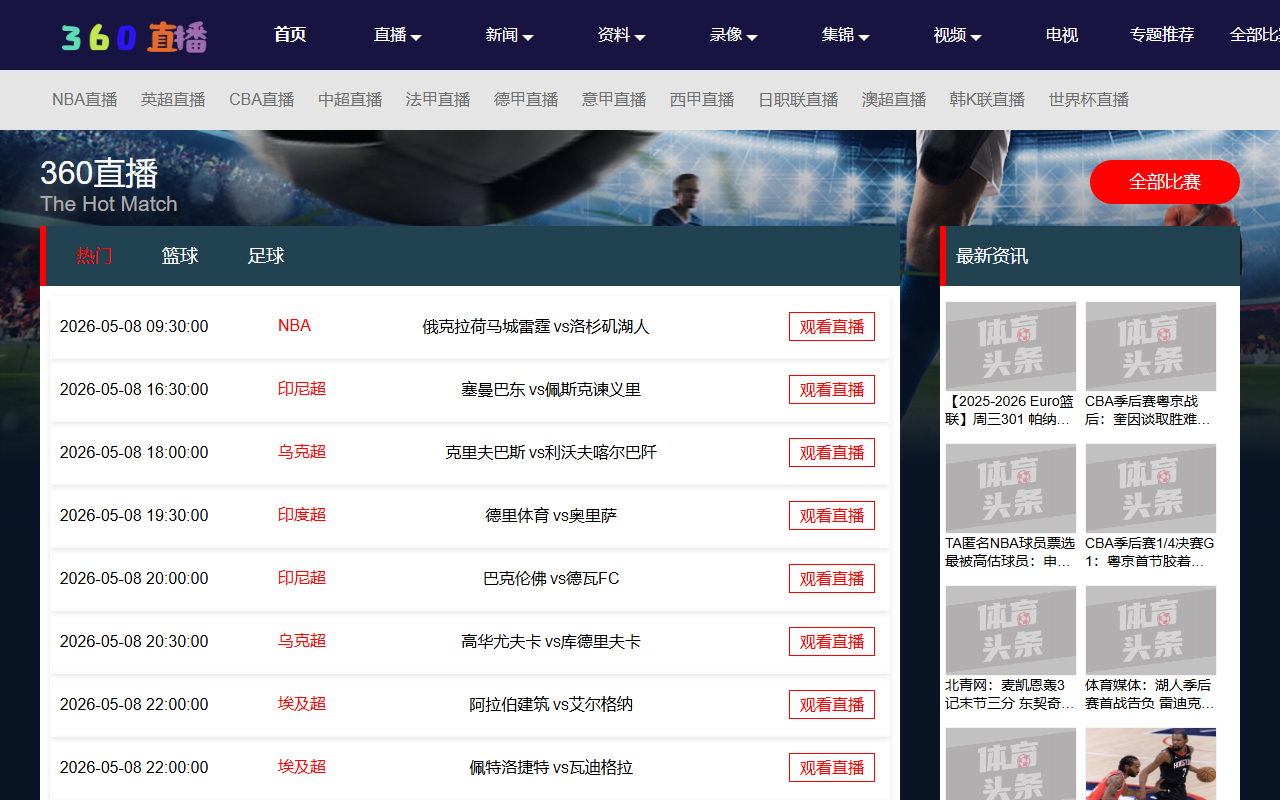Open CBA季后赛粤京战后 news thumbnail
This screenshot has width=1280, height=800.
(1151, 346)
